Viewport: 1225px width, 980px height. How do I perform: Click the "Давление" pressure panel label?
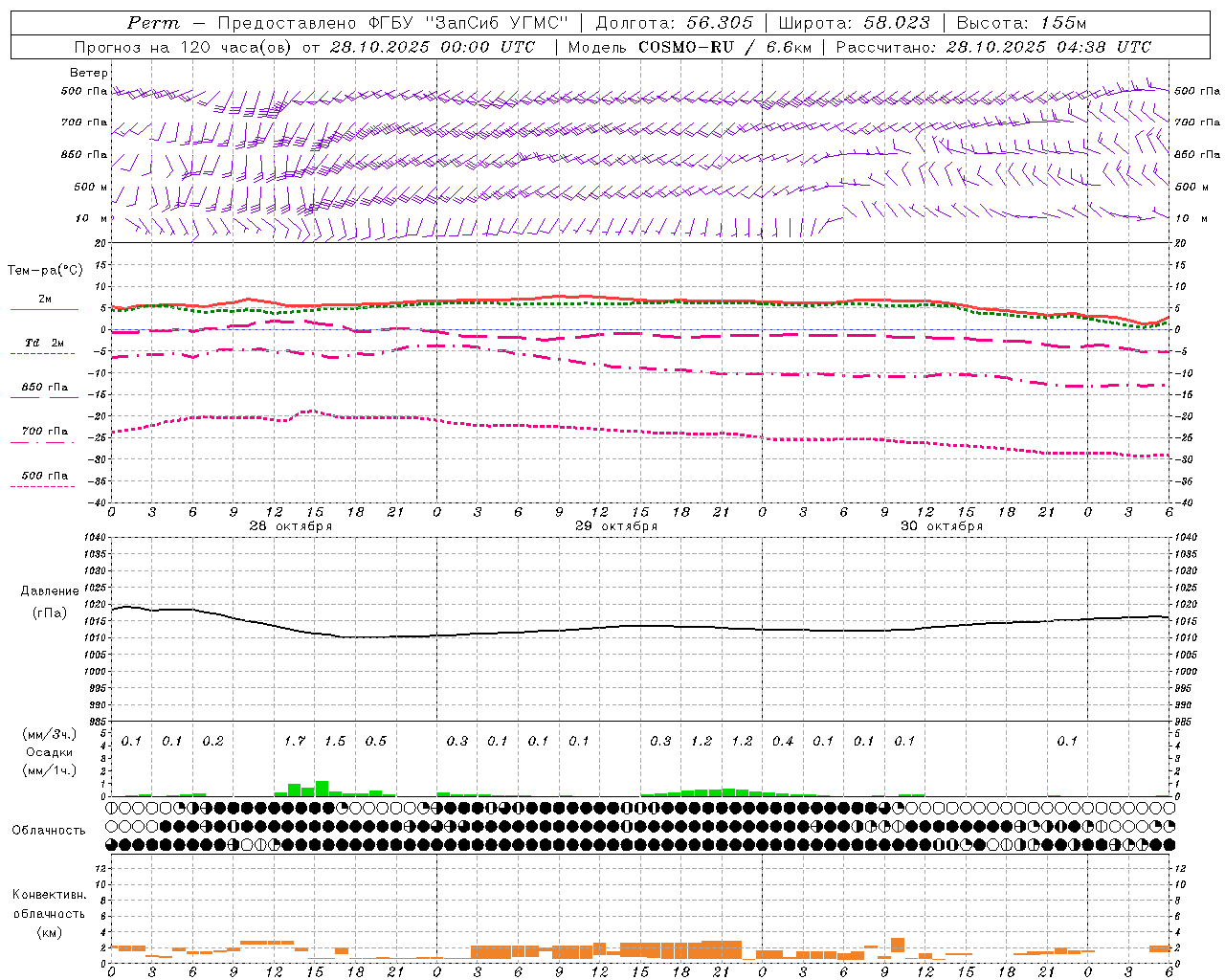[50, 591]
